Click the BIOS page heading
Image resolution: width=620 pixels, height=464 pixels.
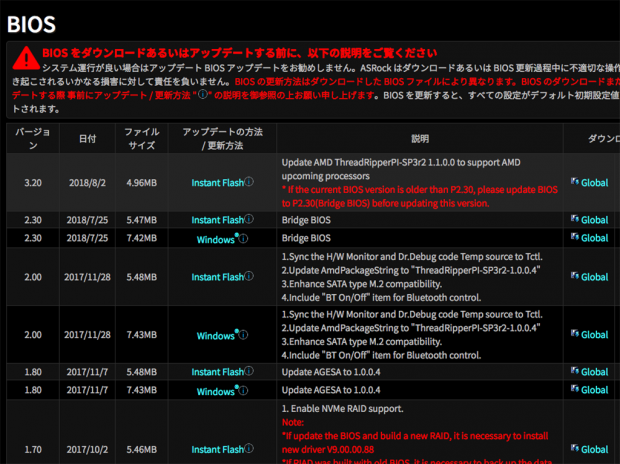pyautogui.click(x=31, y=24)
